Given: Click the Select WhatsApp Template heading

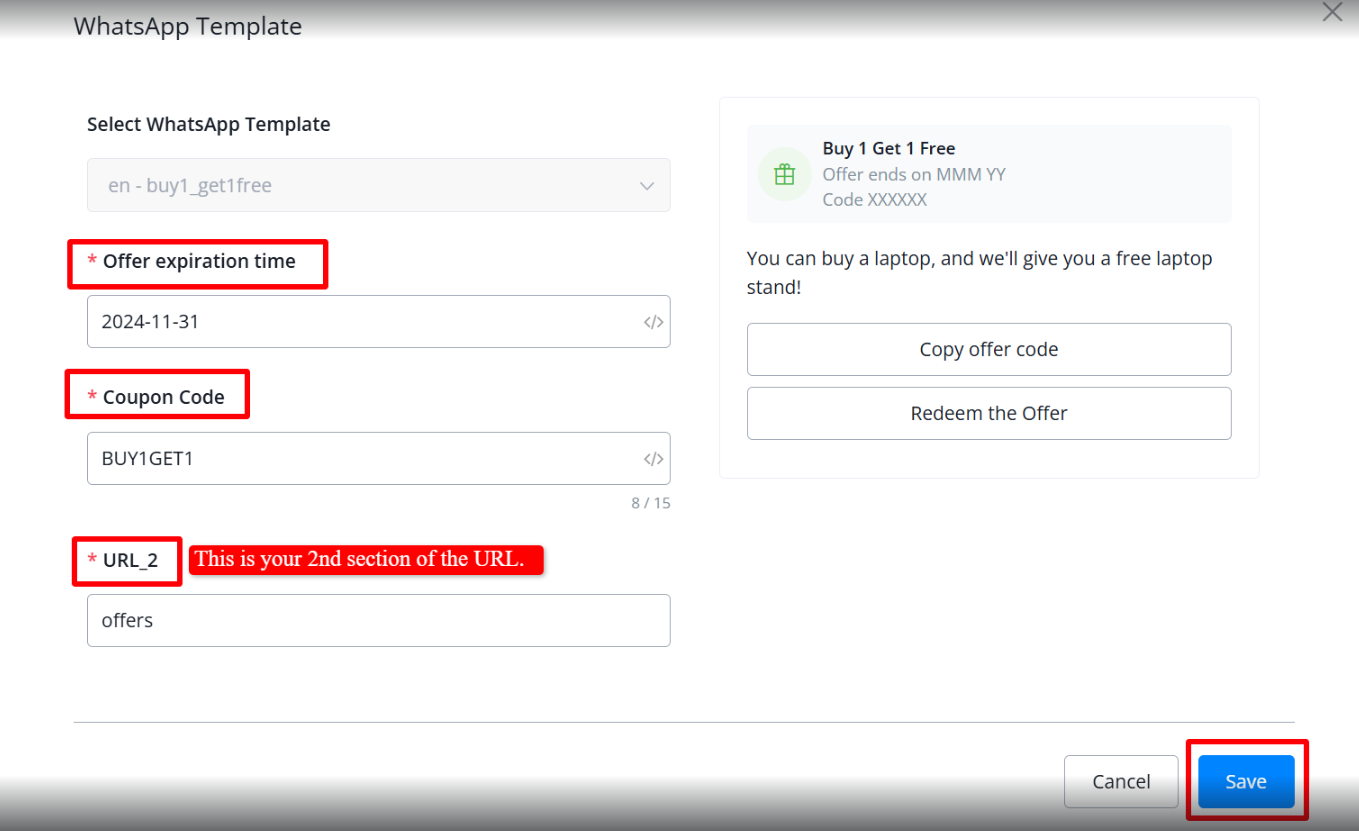Looking at the screenshot, I should pos(208,125).
